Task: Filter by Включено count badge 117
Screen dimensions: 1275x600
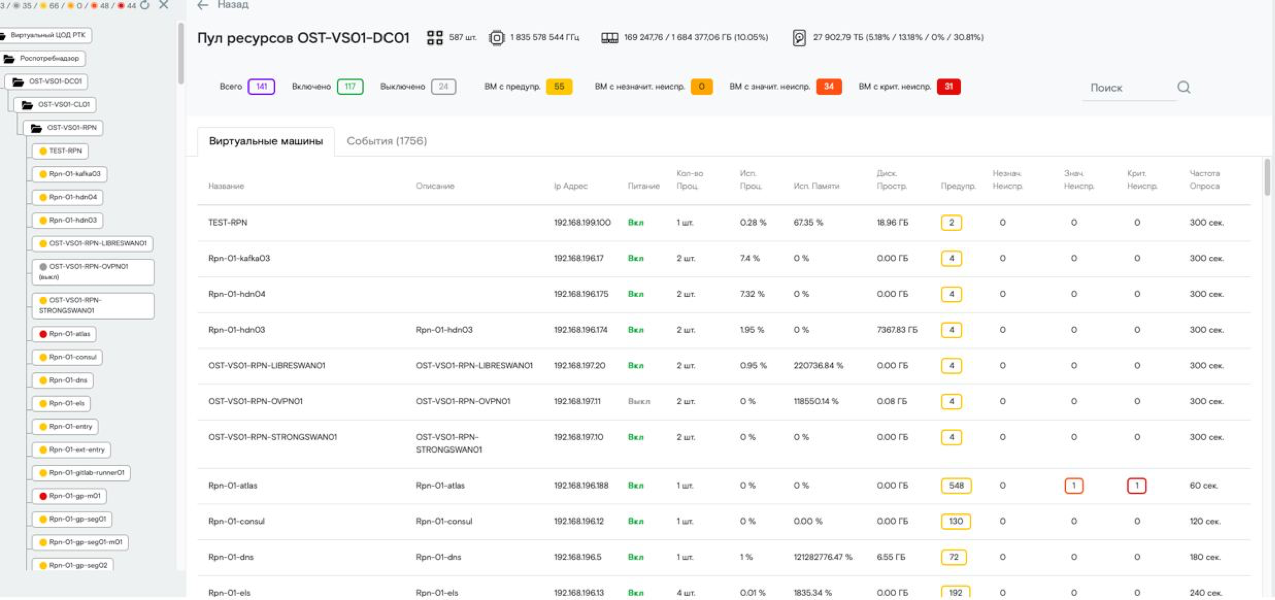Action: tap(350, 87)
